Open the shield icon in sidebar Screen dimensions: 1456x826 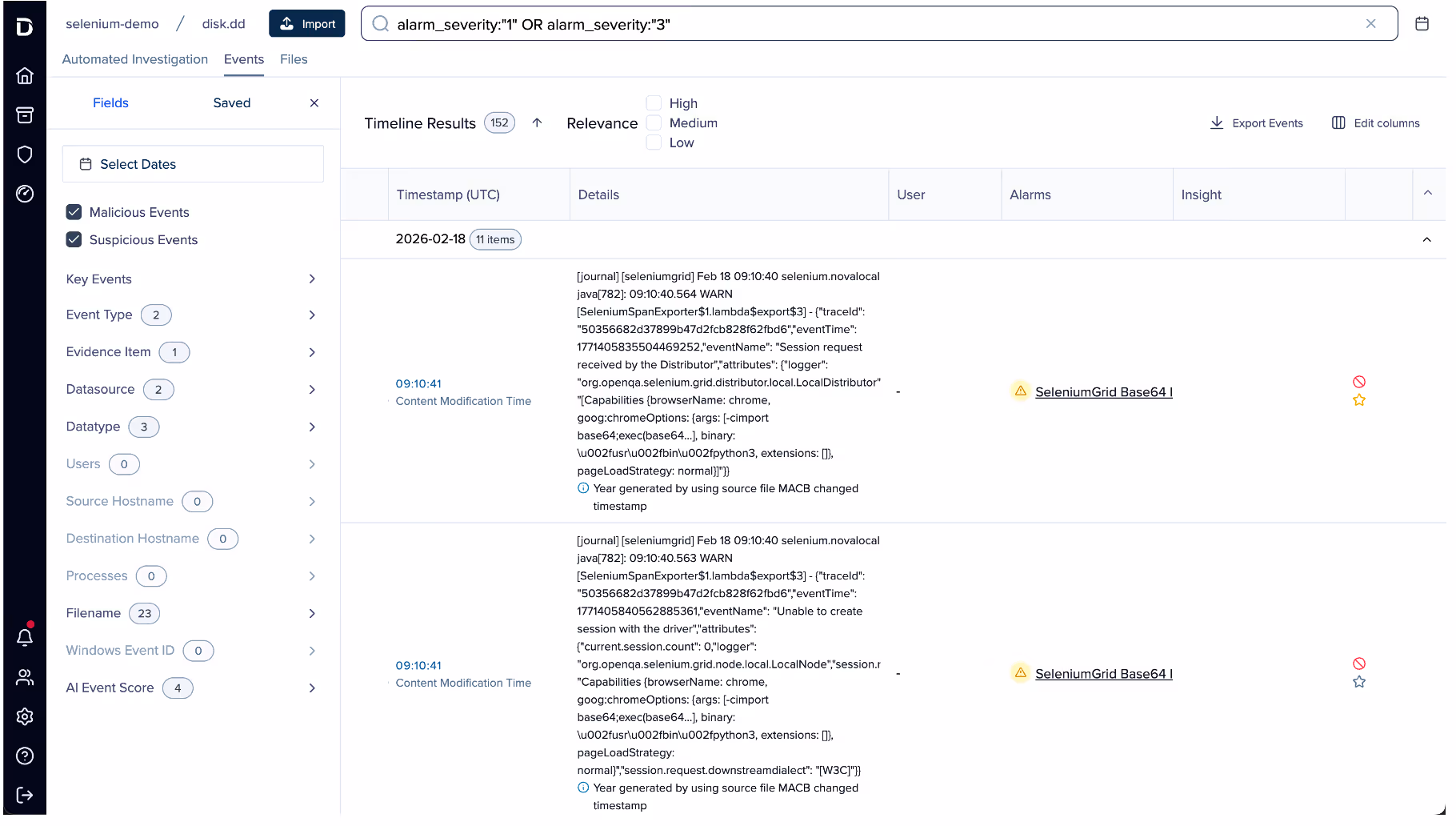[25, 154]
